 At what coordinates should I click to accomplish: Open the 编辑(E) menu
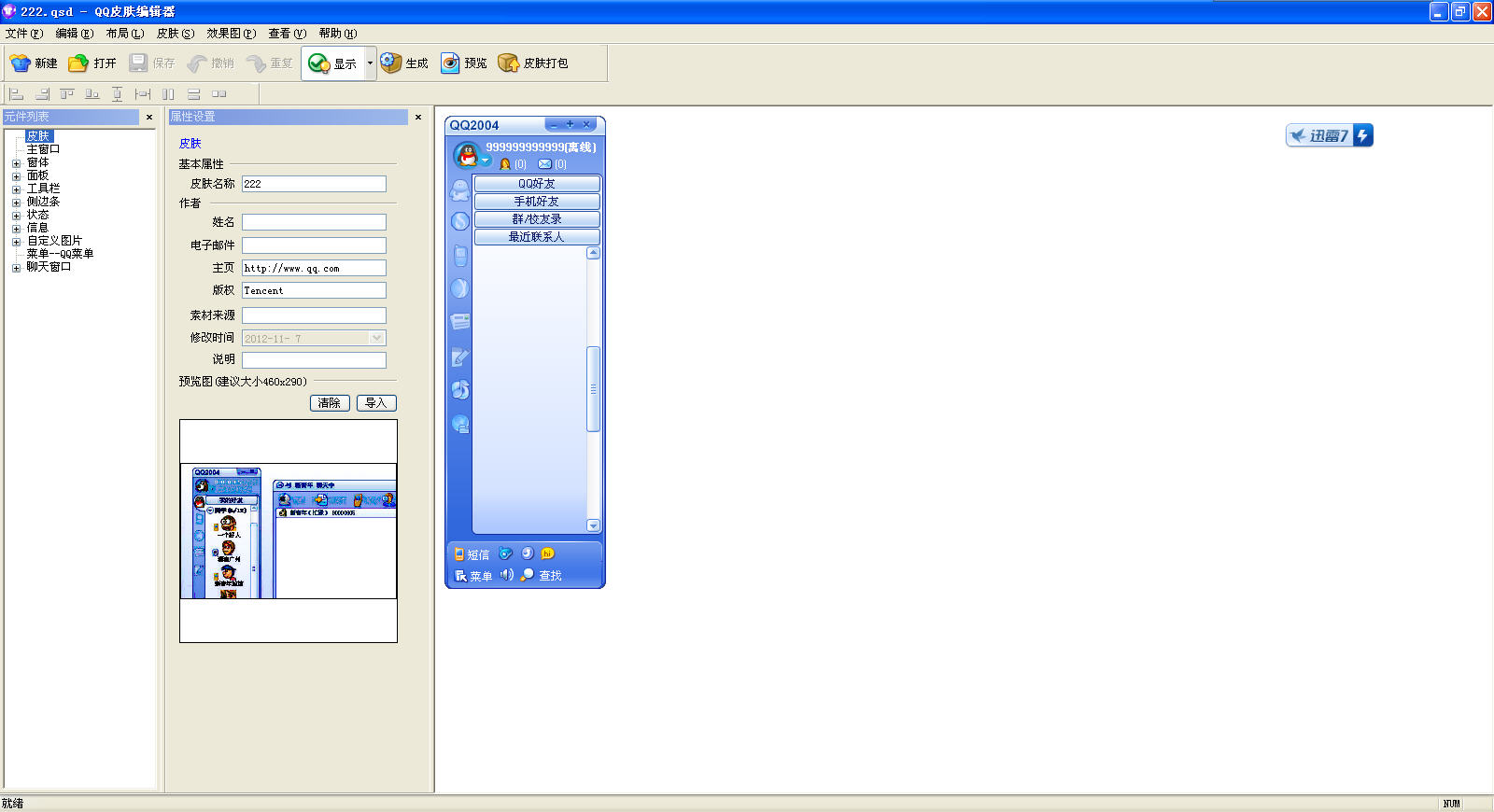click(x=75, y=34)
